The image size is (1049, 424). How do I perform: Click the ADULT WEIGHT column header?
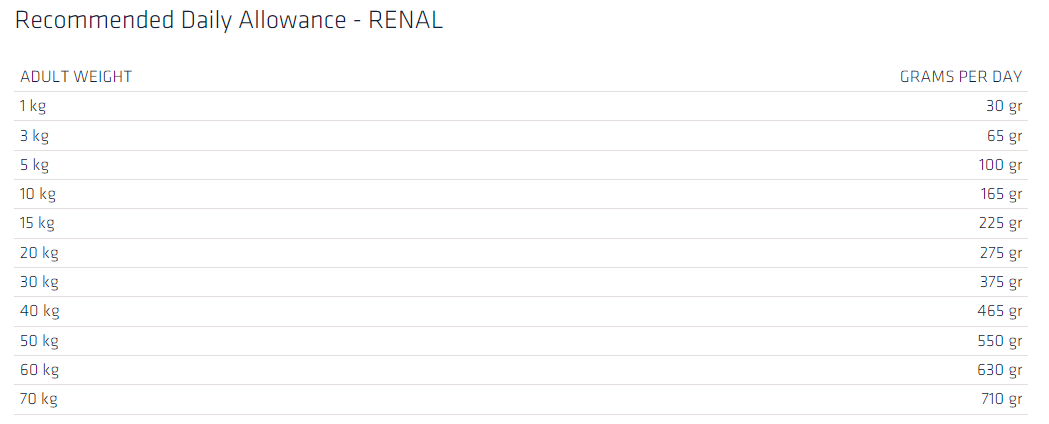click(76, 77)
